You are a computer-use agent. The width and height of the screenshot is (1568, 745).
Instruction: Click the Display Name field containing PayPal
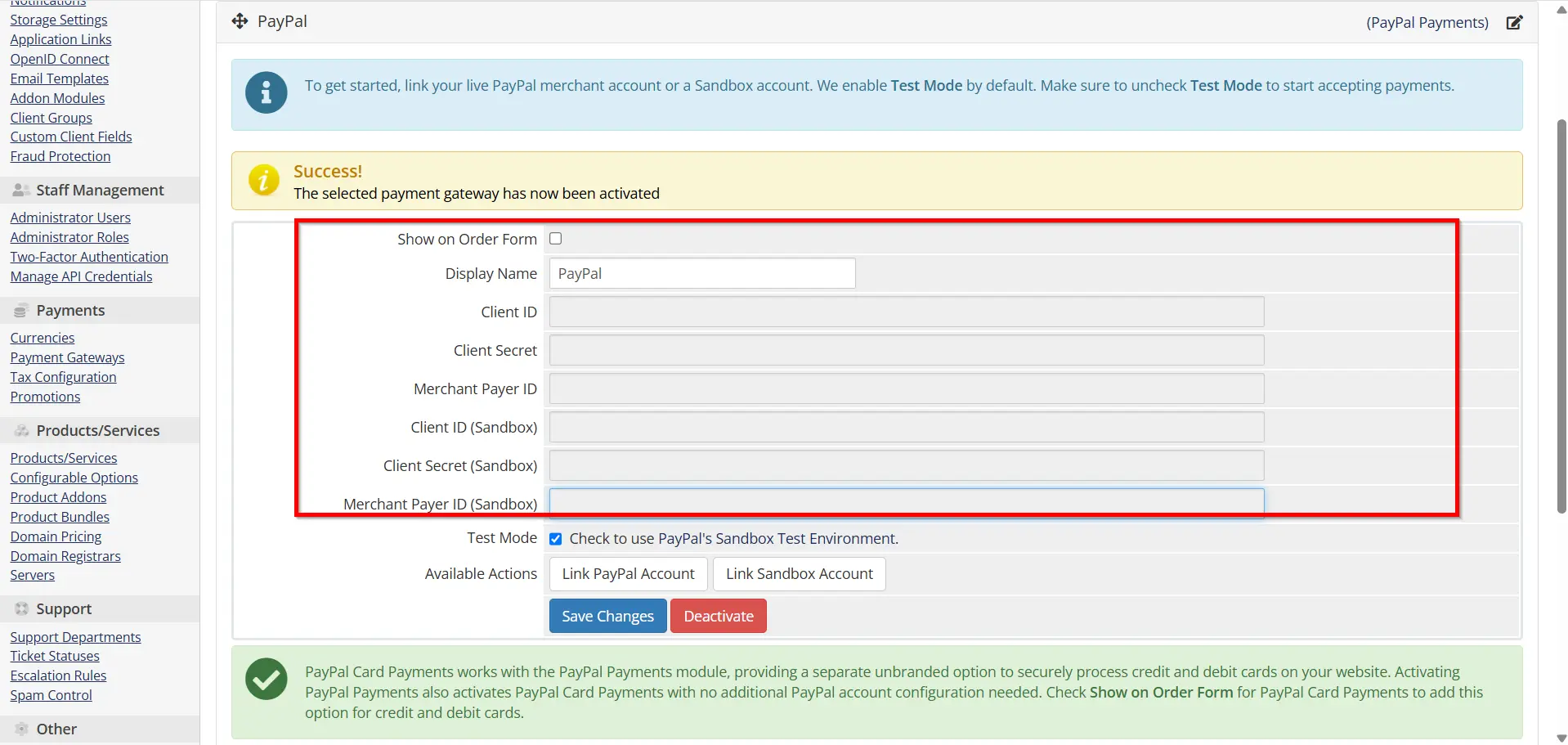[x=702, y=273]
